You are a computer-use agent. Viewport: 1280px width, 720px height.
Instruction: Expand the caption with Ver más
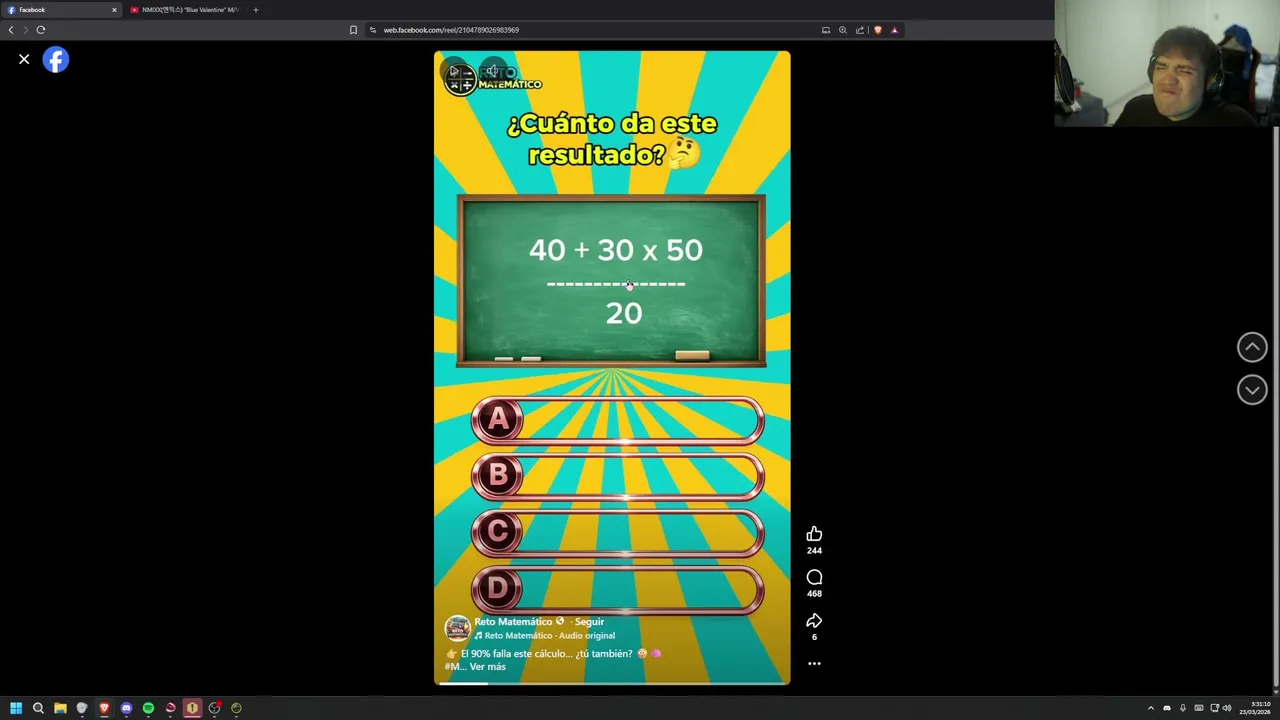487,667
